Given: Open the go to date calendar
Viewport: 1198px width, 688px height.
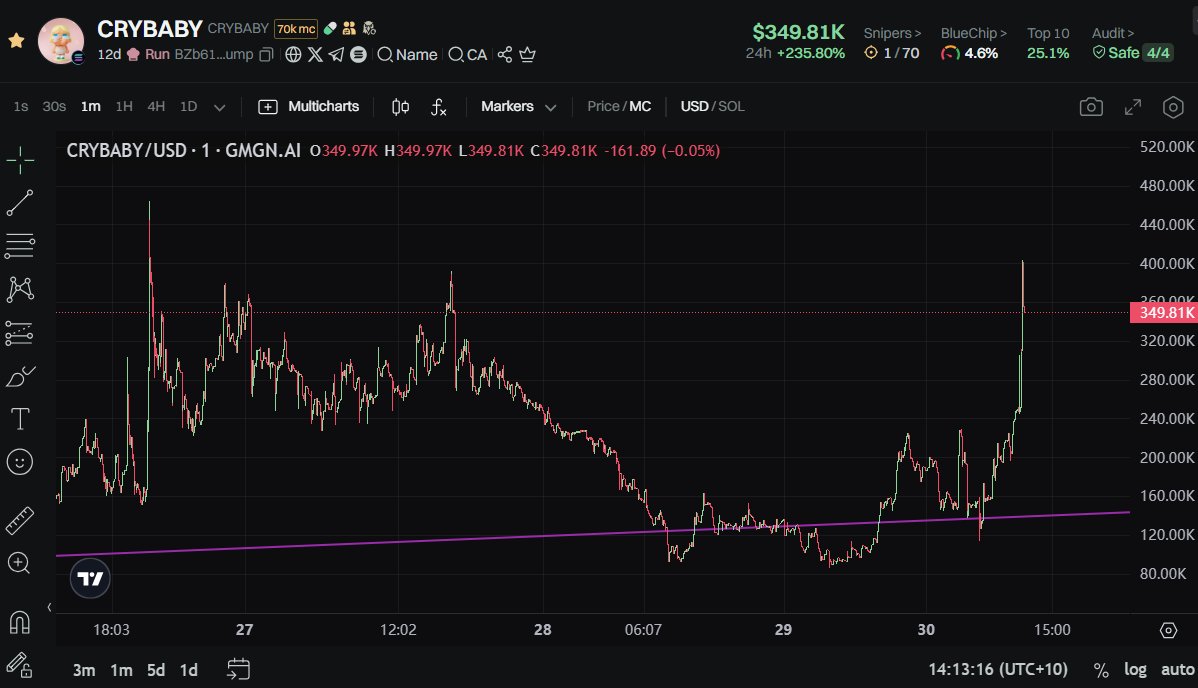Looking at the screenshot, I should coord(238,670).
